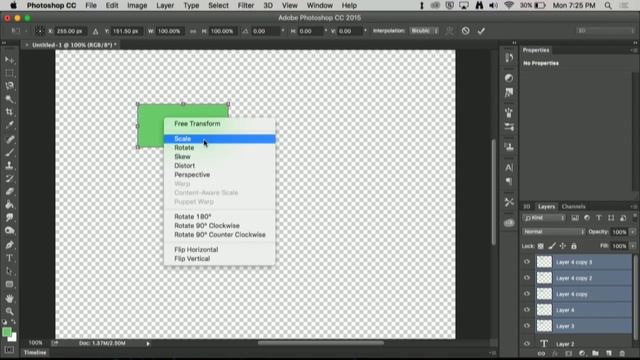Viewport: 640px width, 360px height.
Task: Click the foreground green color swatch
Action: [x=7, y=332]
